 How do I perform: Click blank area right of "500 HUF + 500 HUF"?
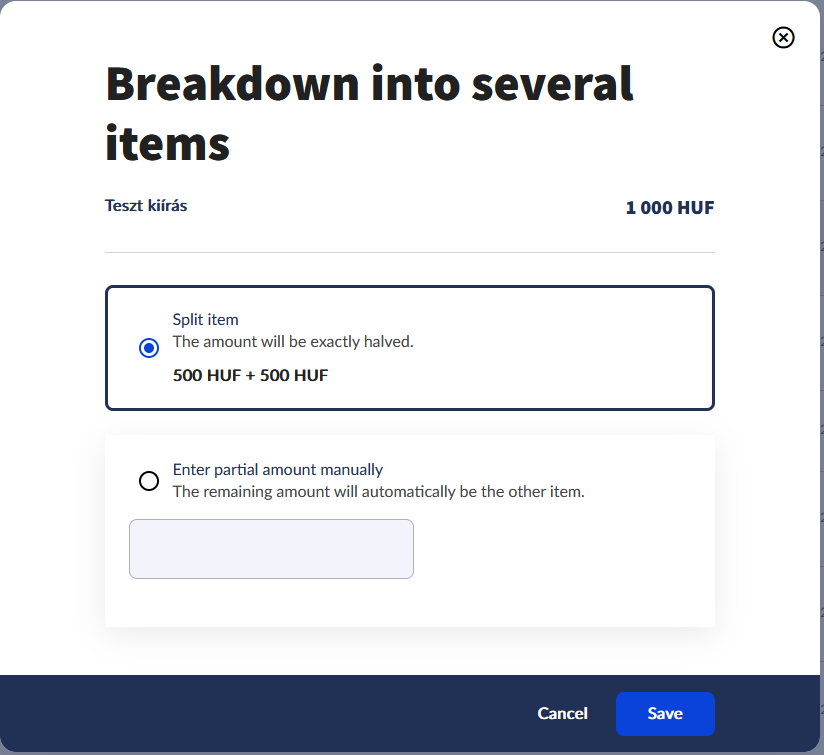(520, 376)
